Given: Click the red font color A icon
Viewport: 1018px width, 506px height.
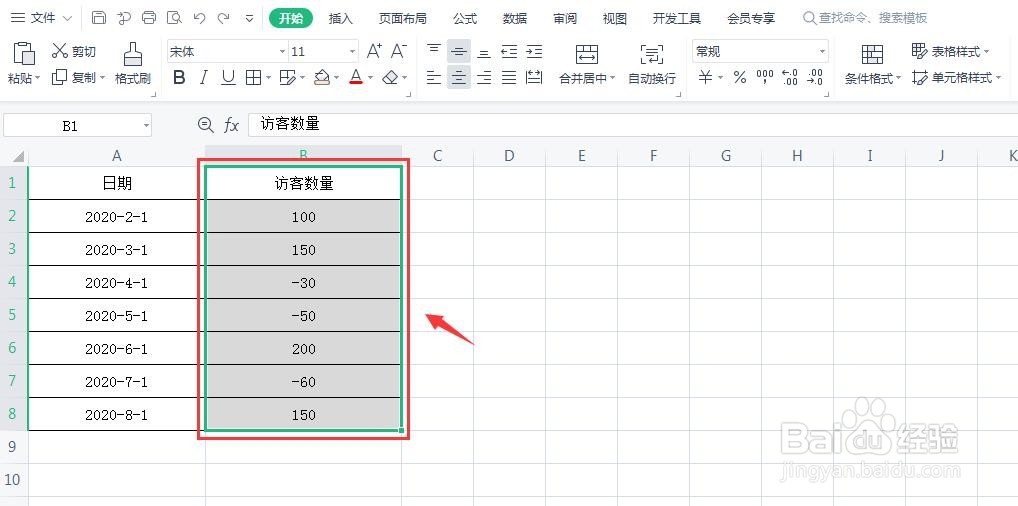Looking at the screenshot, I should (x=356, y=78).
